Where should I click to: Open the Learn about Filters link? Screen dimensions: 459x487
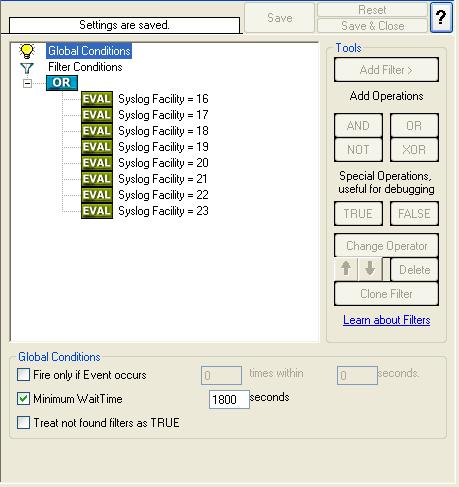(387, 320)
